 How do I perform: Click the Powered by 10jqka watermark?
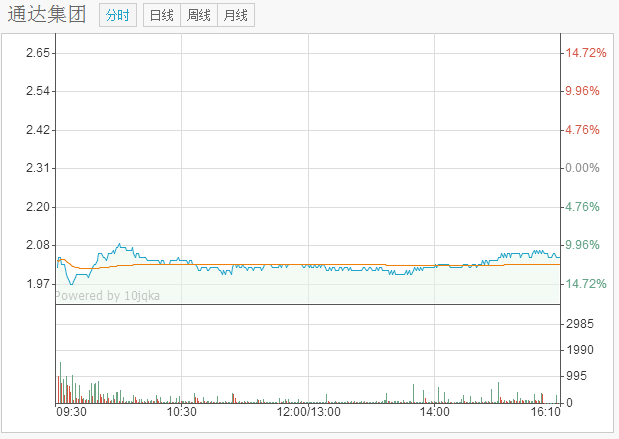click(x=106, y=295)
